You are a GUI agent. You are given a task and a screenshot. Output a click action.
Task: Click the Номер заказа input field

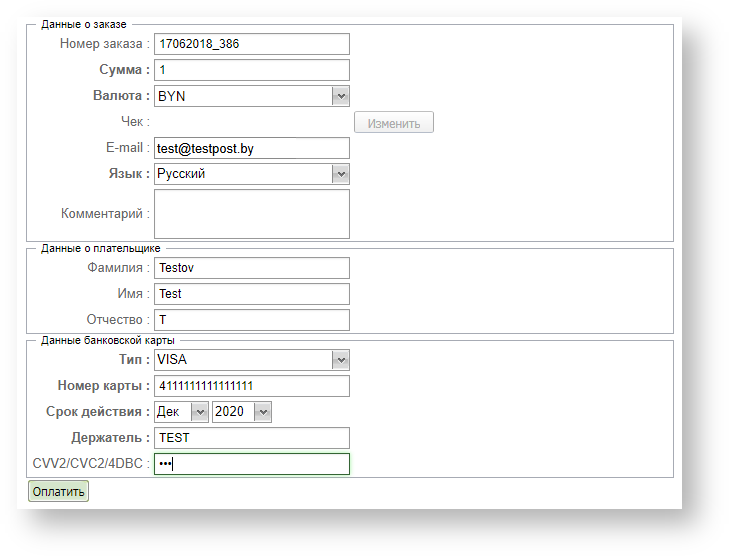(251, 44)
